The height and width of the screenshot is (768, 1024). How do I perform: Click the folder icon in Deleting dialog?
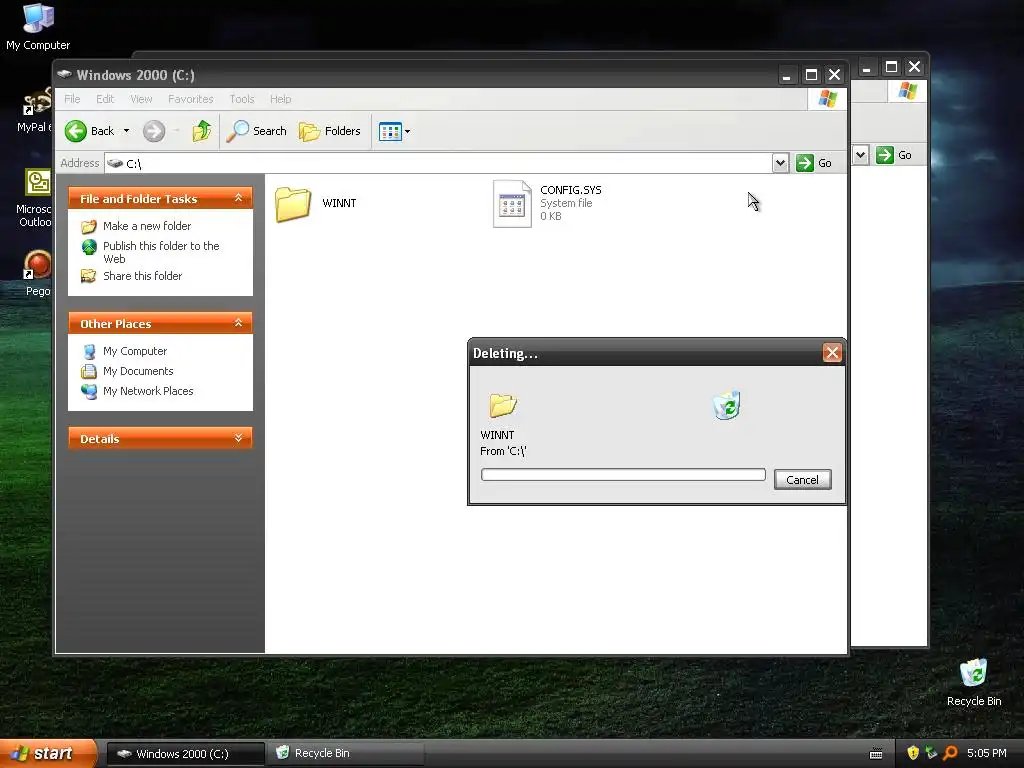pyautogui.click(x=503, y=406)
